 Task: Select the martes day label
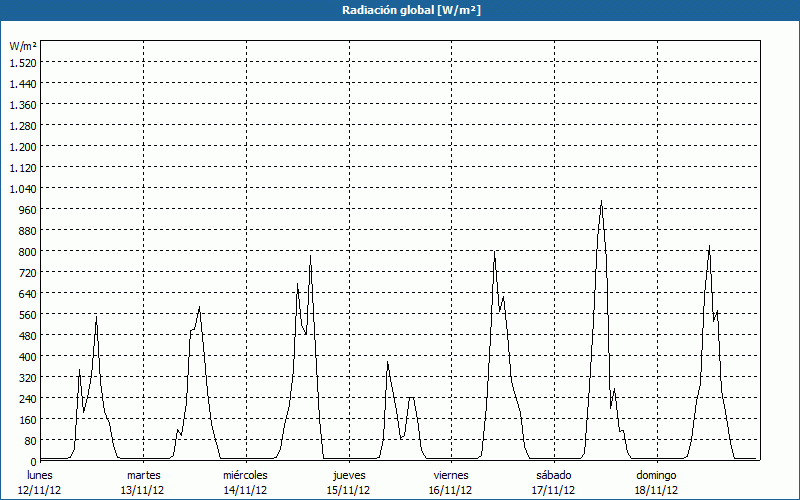point(143,475)
